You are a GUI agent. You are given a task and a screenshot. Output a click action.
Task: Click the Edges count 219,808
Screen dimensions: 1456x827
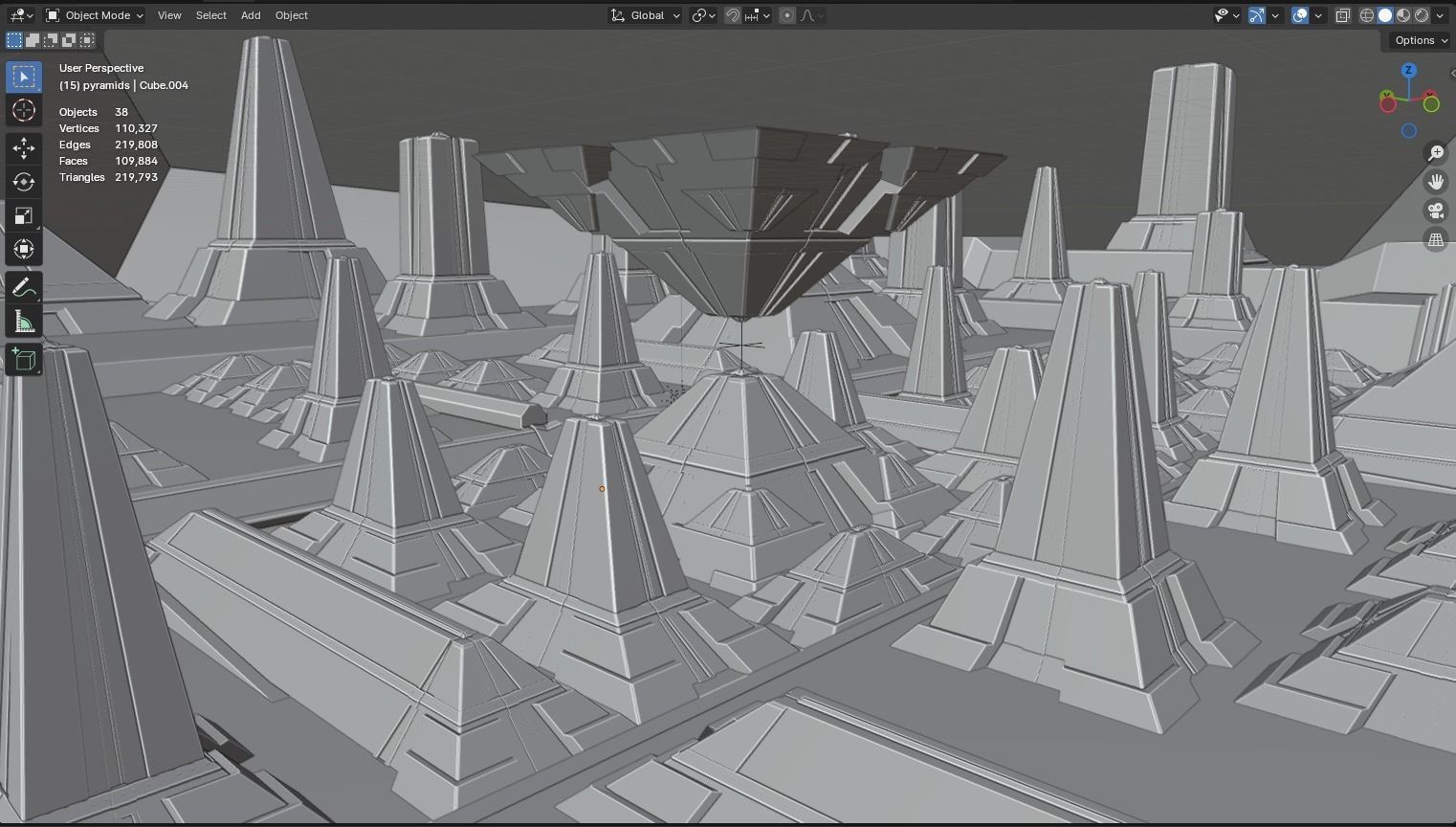[136, 145]
